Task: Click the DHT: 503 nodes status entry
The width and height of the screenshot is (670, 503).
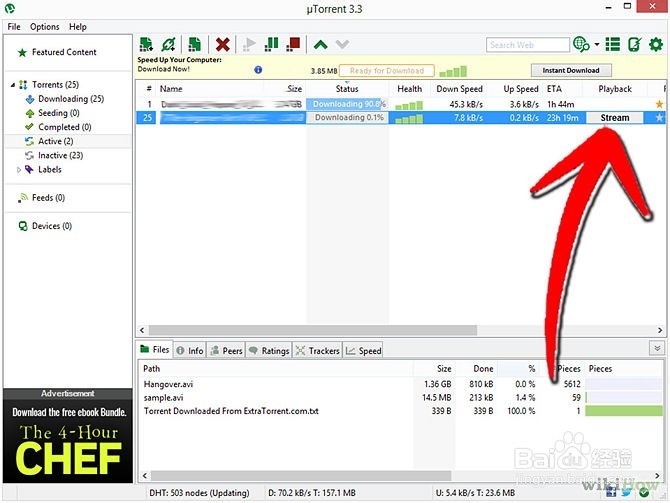Action: (199, 493)
